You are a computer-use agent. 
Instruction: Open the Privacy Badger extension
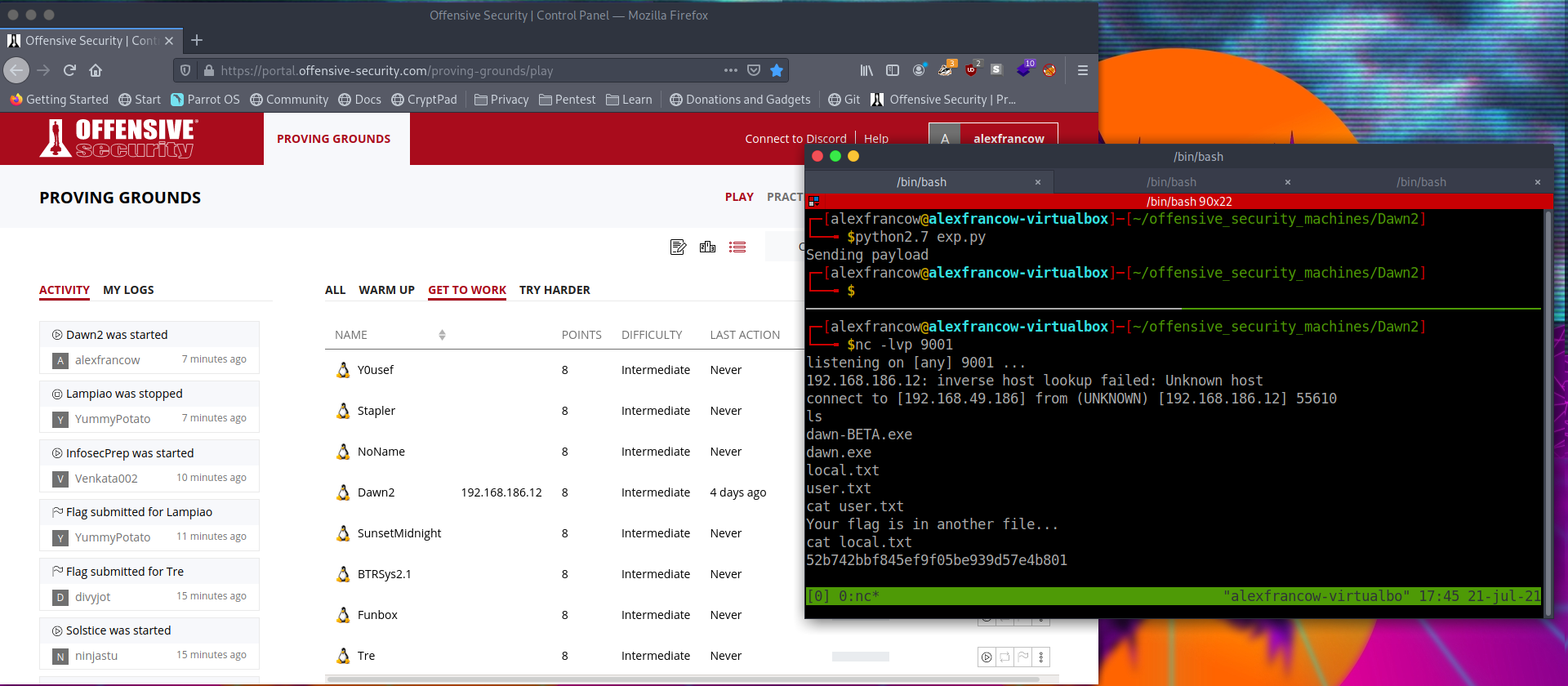[x=946, y=69]
